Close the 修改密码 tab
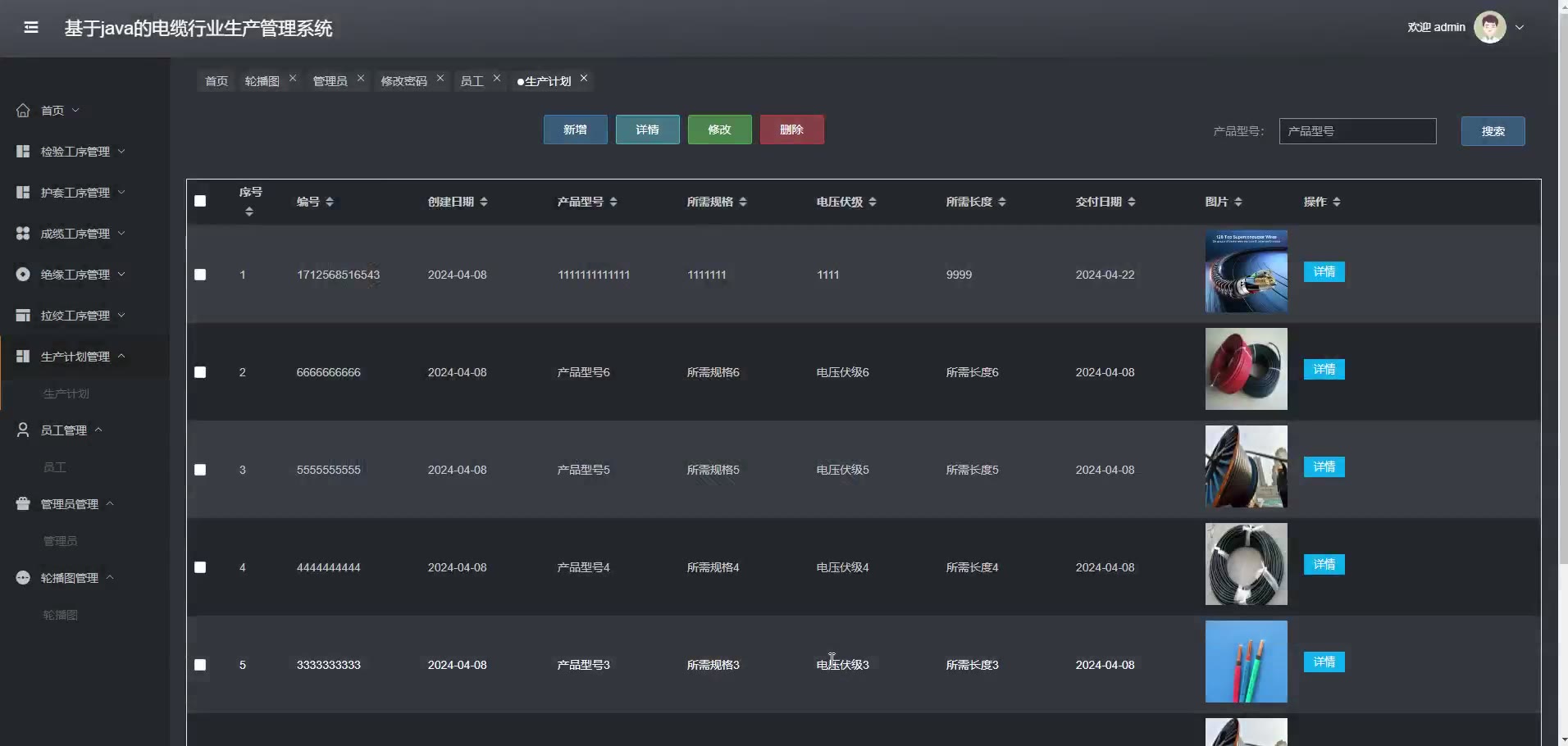The height and width of the screenshot is (746, 1568). point(440,79)
